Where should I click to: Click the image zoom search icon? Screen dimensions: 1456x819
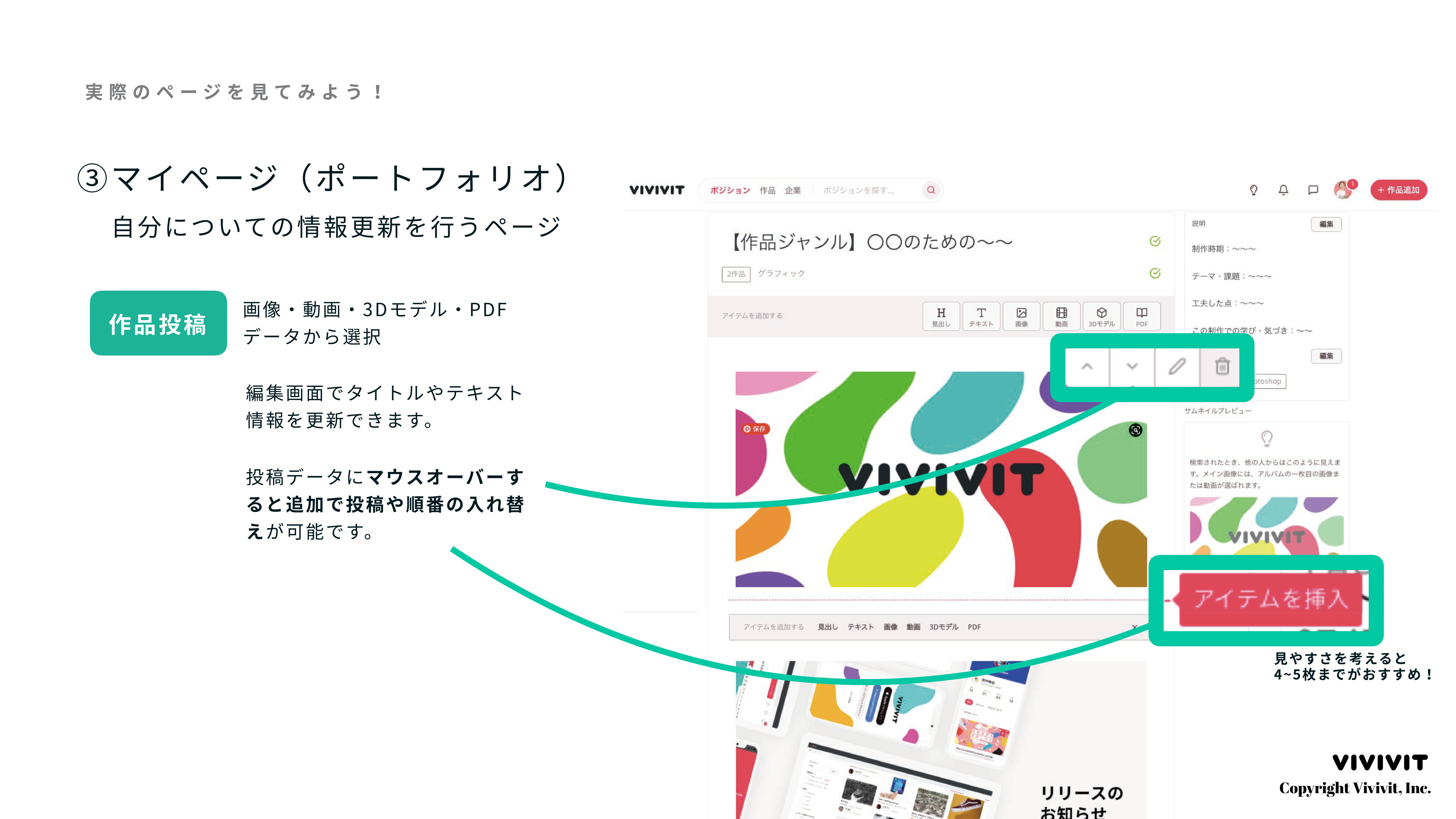click(x=1135, y=430)
